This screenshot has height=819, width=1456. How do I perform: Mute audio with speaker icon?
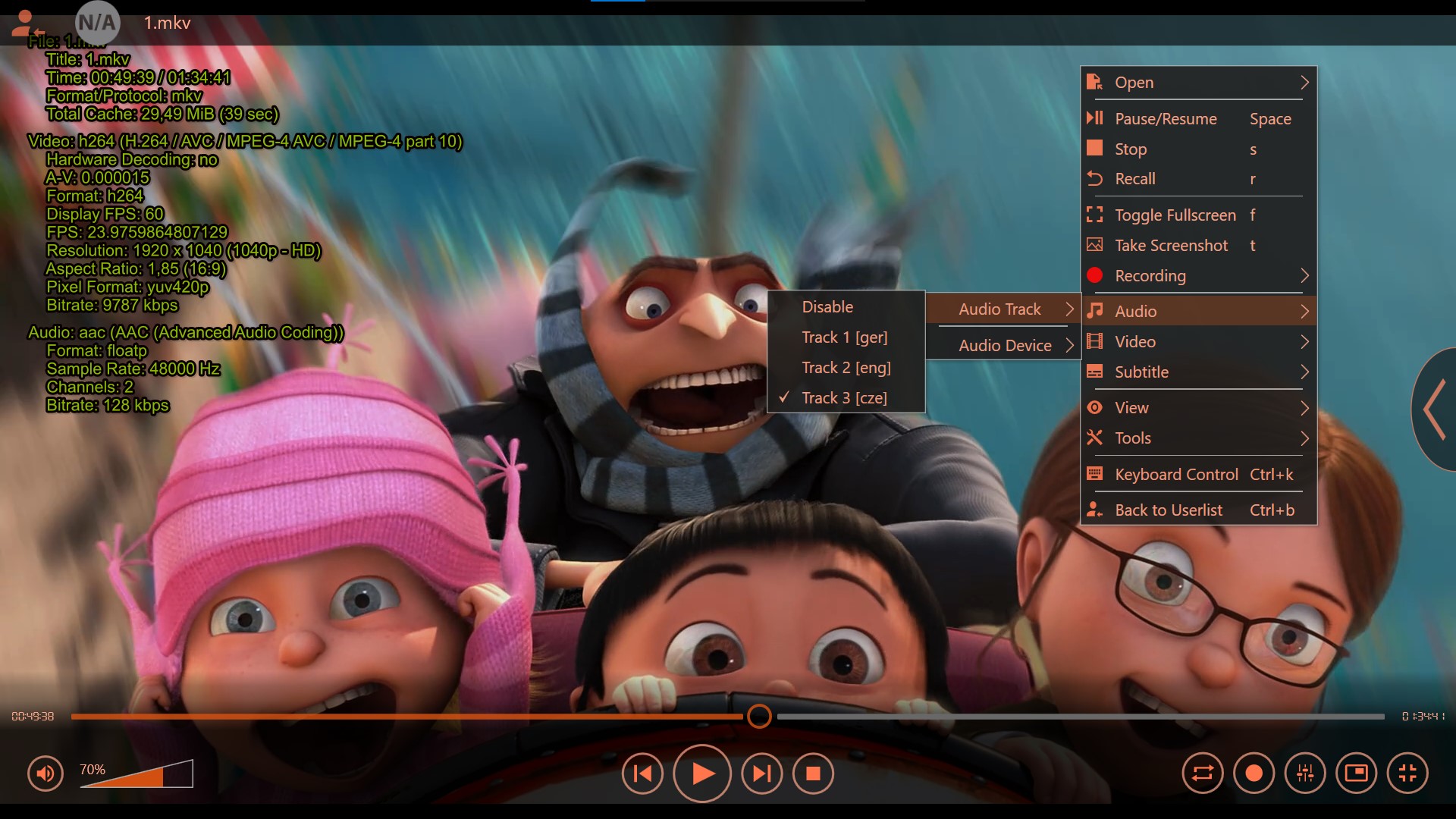pyautogui.click(x=45, y=773)
